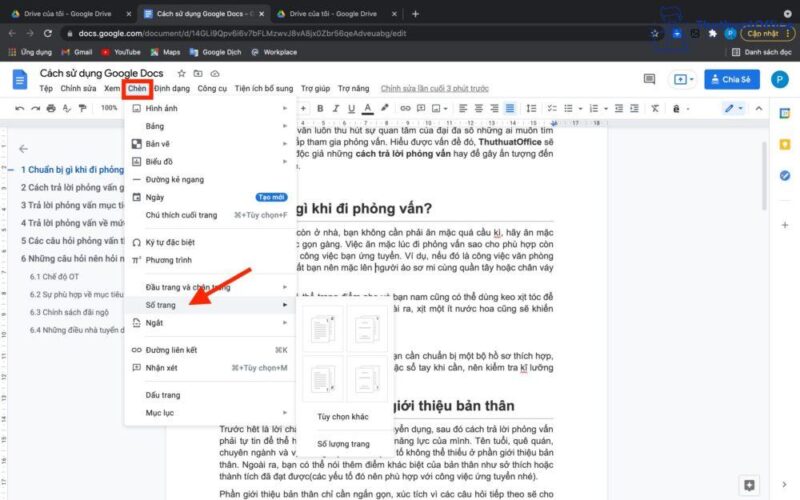Open the Google Keep side panel icon
The height and width of the screenshot is (500, 800).
pos(785,145)
